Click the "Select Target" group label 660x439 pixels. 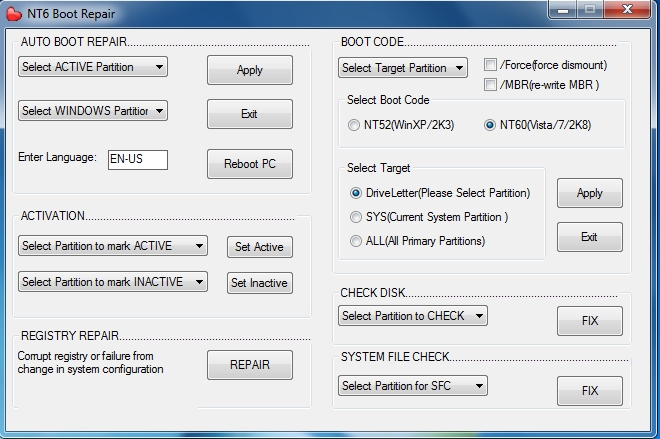coord(378,168)
